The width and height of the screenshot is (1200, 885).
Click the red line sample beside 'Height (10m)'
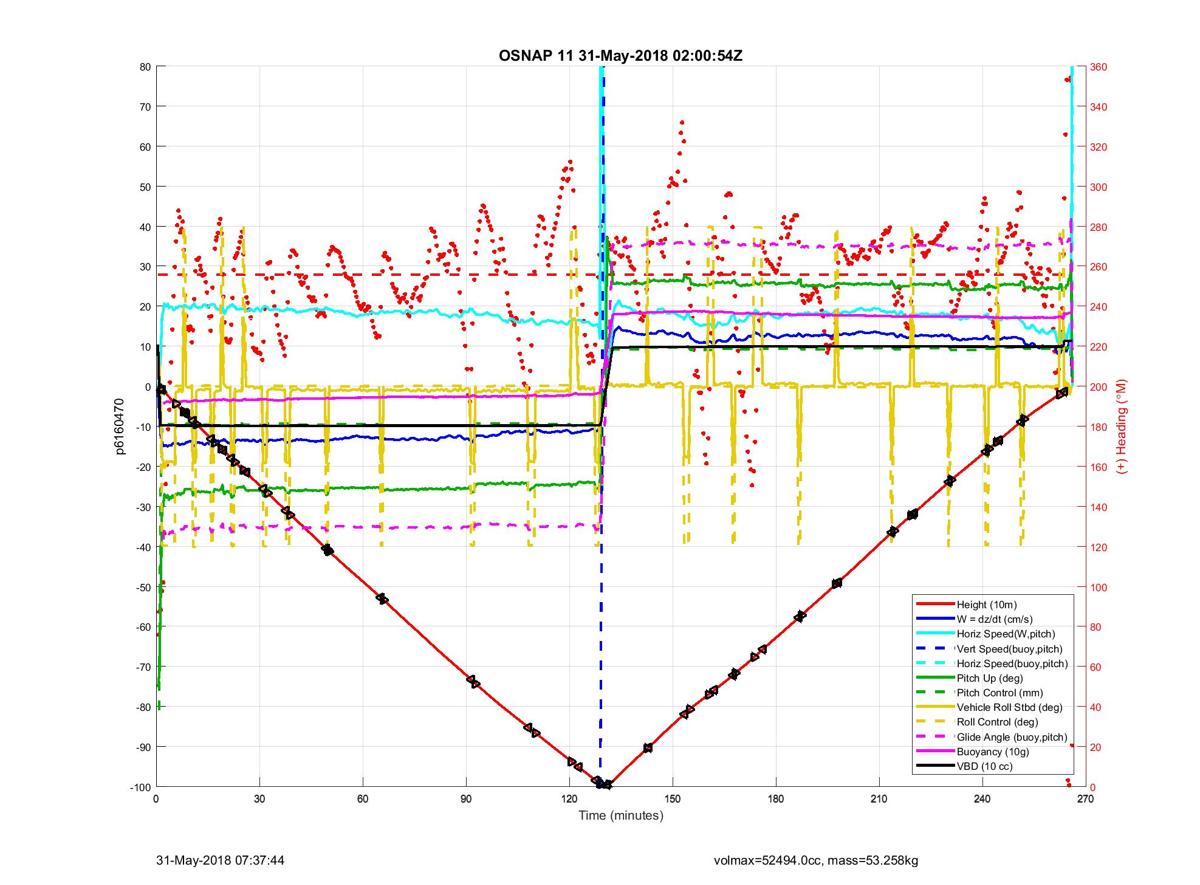click(934, 605)
